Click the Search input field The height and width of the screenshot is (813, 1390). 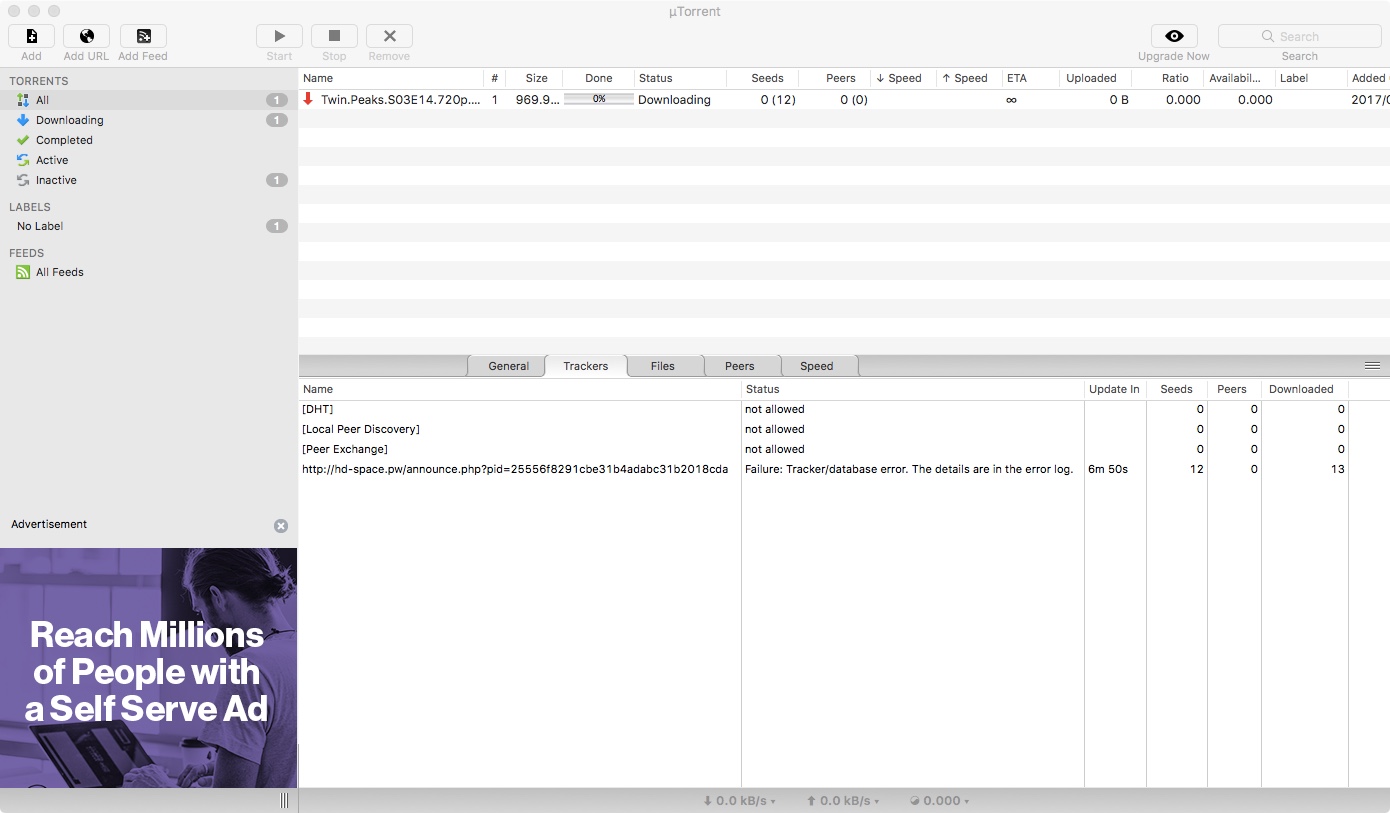click(x=1299, y=36)
